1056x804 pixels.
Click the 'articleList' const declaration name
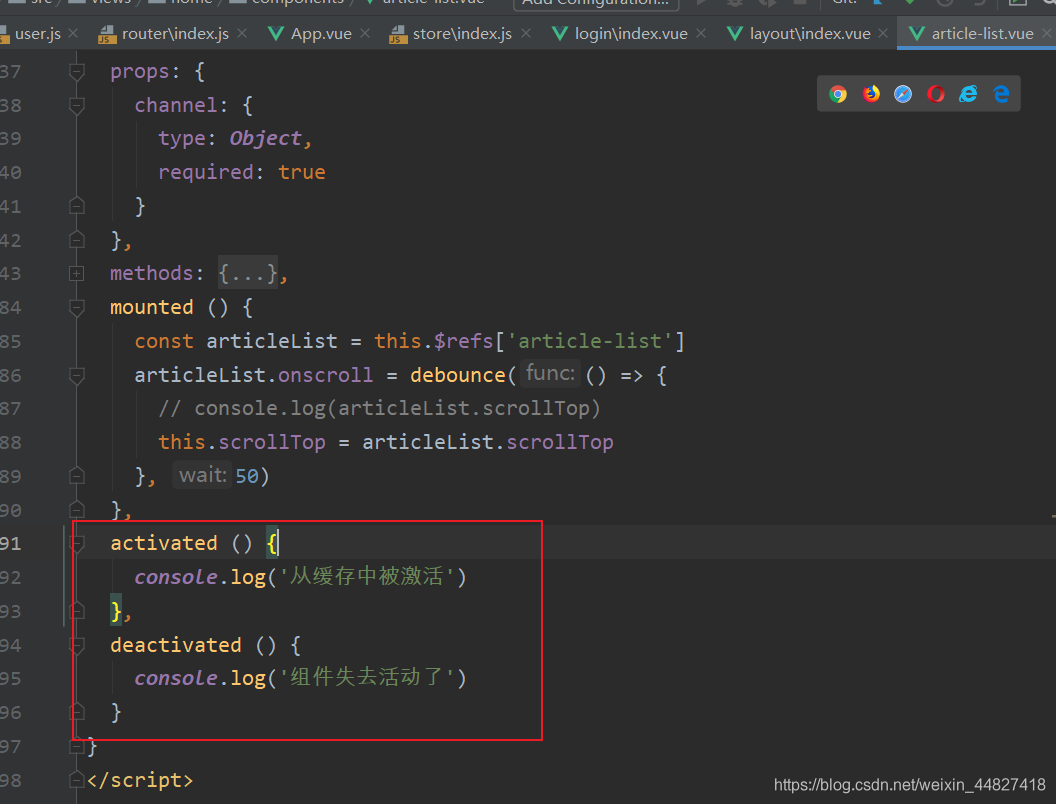(271, 341)
